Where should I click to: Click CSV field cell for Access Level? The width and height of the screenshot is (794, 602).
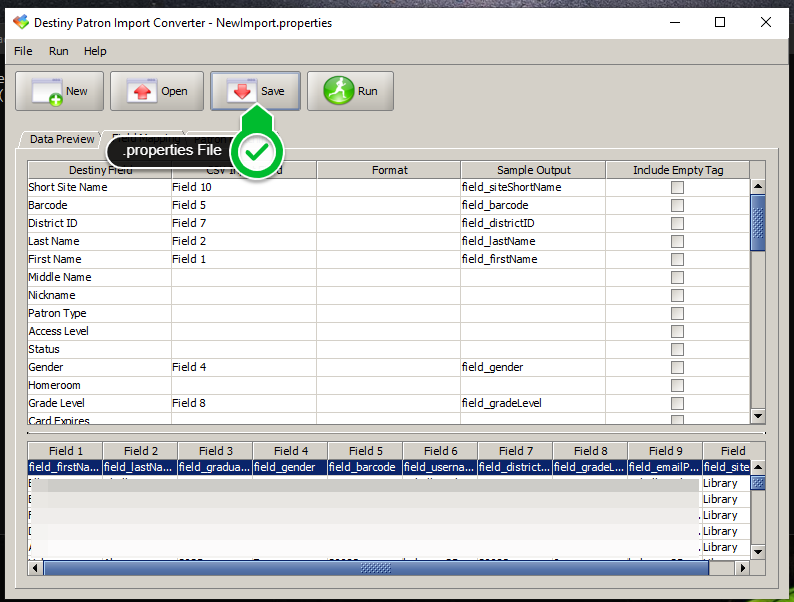click(x=244, y=331)
